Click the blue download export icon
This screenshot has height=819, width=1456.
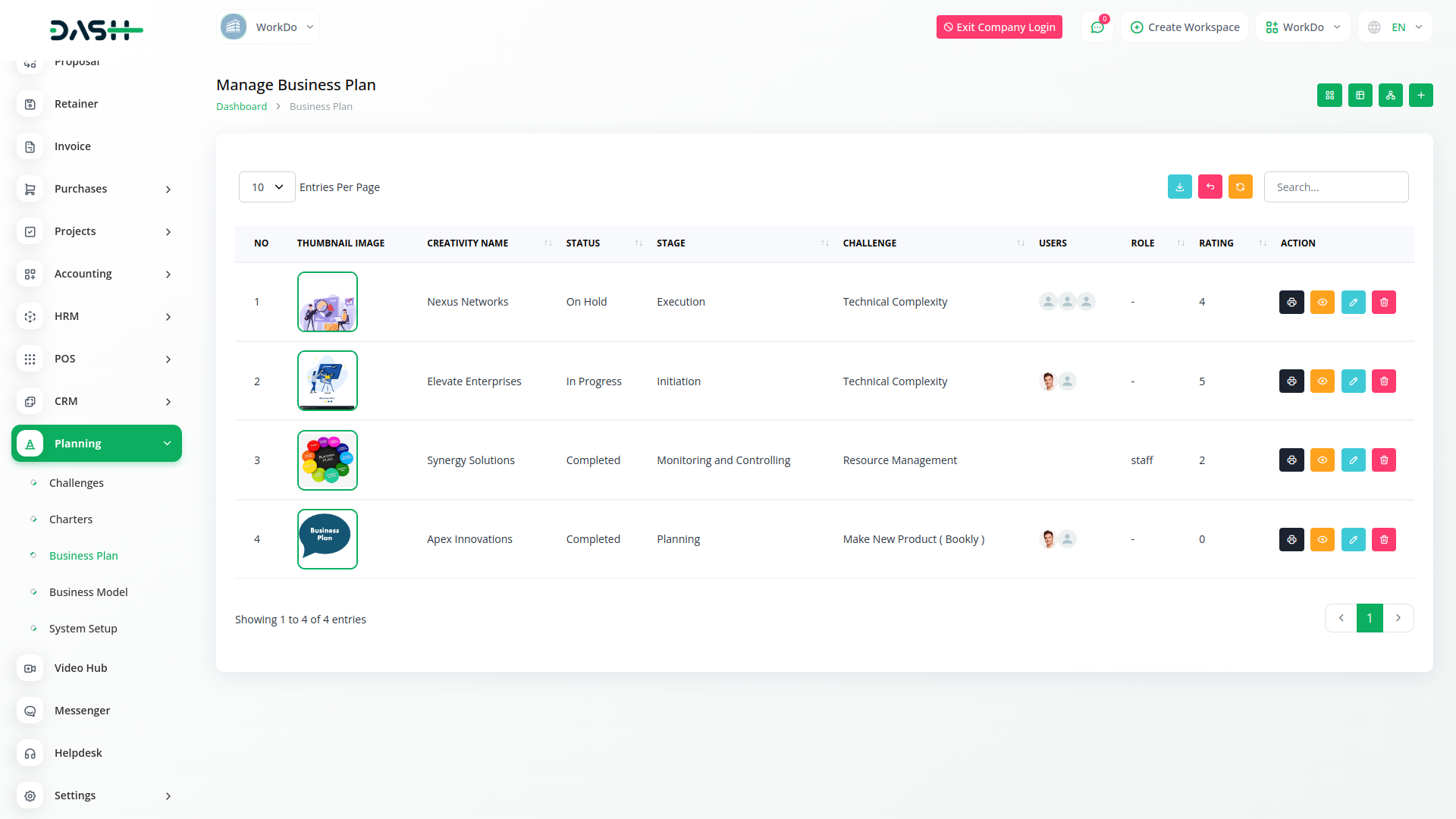click(1179, 187)
